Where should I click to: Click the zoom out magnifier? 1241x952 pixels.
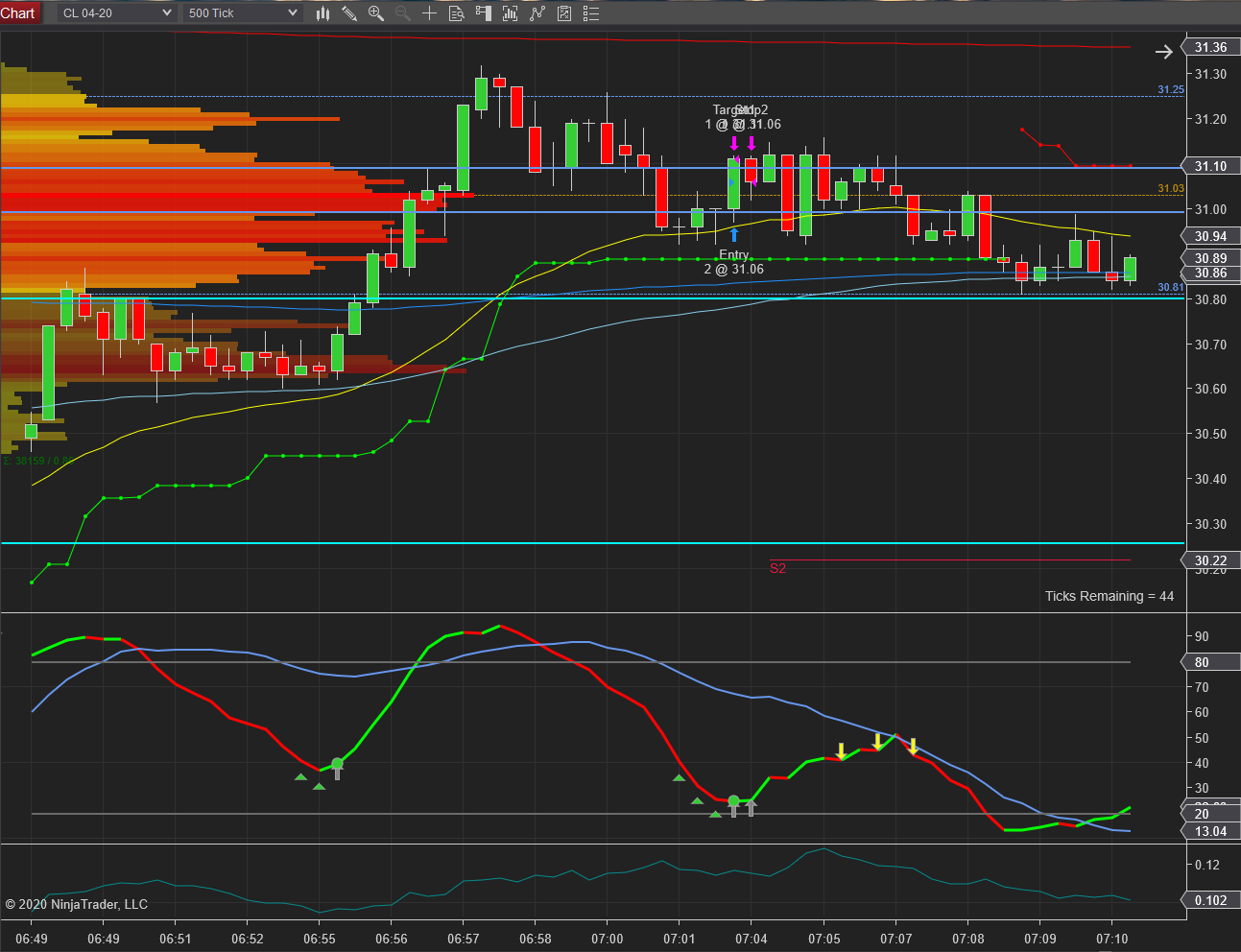(x=403, y=12)
